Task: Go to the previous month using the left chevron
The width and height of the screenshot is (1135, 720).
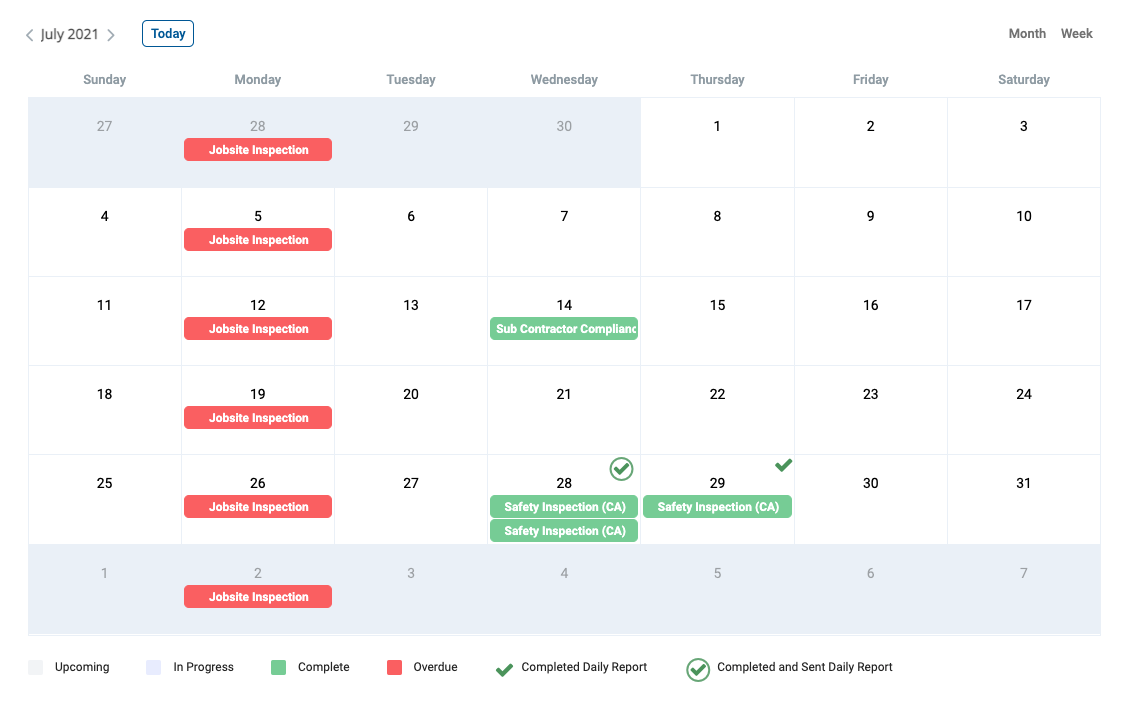Action: tap(30, 35)
